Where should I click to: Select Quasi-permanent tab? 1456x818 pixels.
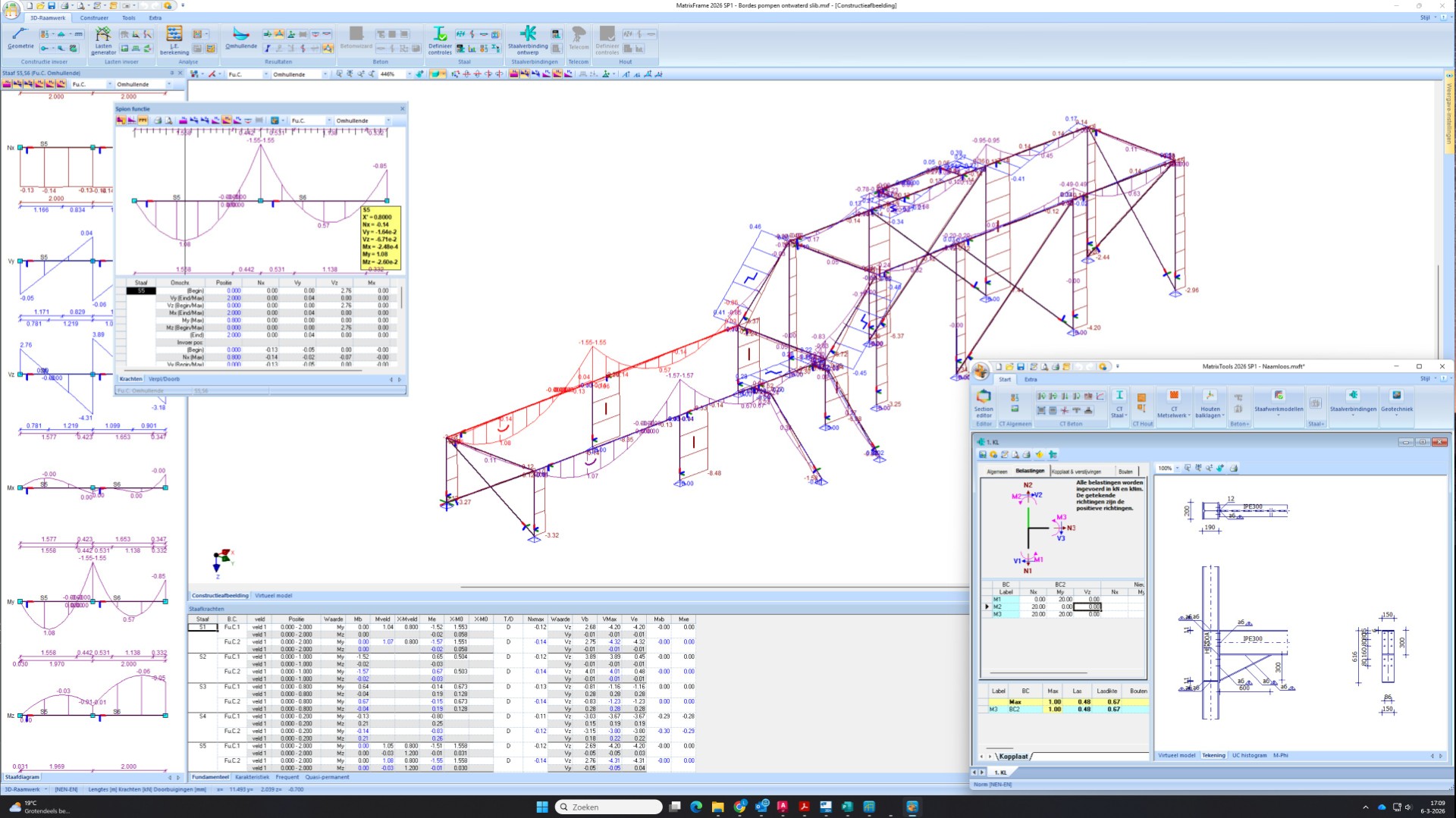click(x=327, y=777)
